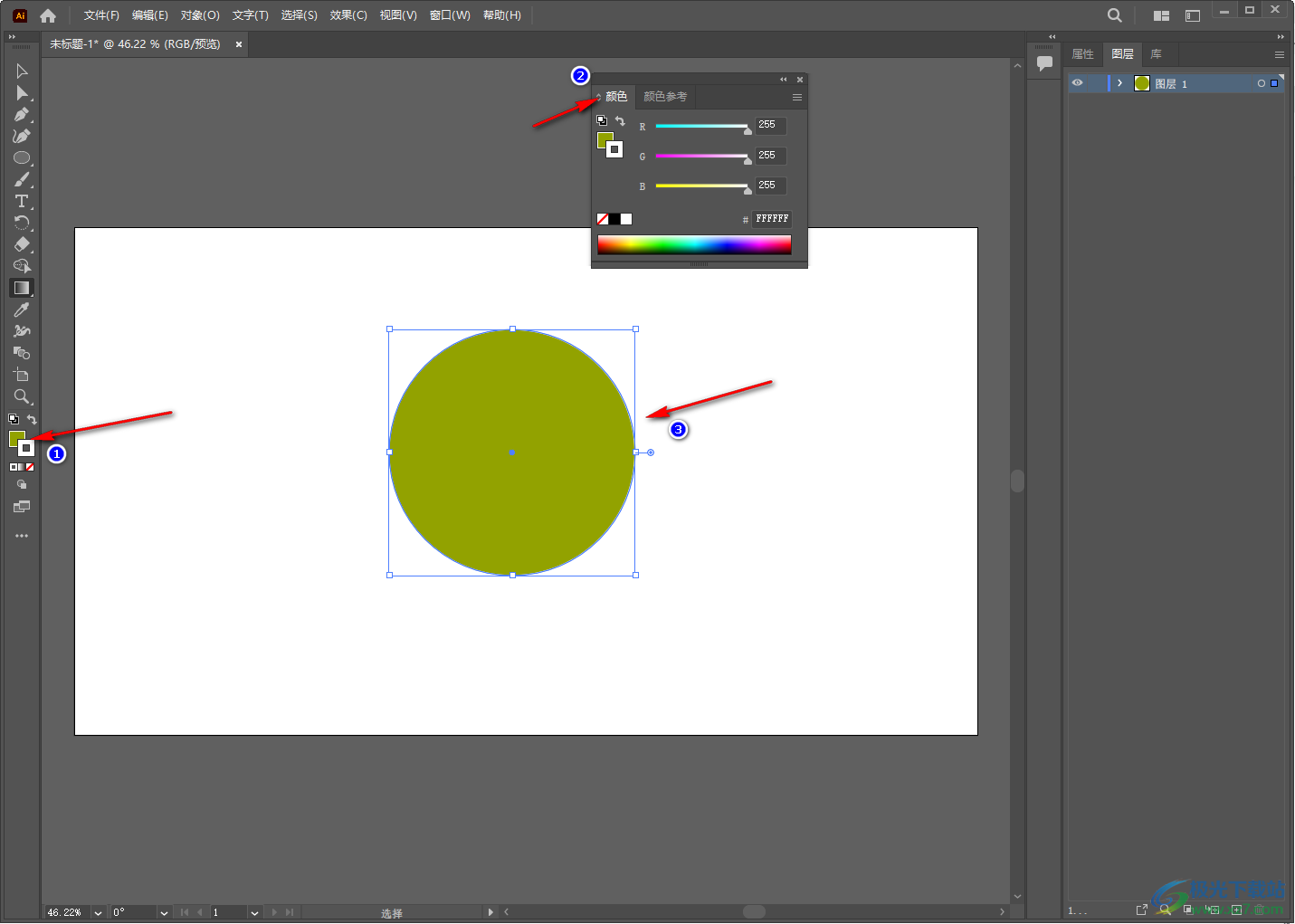The image size is (1295, 924).
Task: Change the screen mode via toolbar icon
Action: (22, 507)
